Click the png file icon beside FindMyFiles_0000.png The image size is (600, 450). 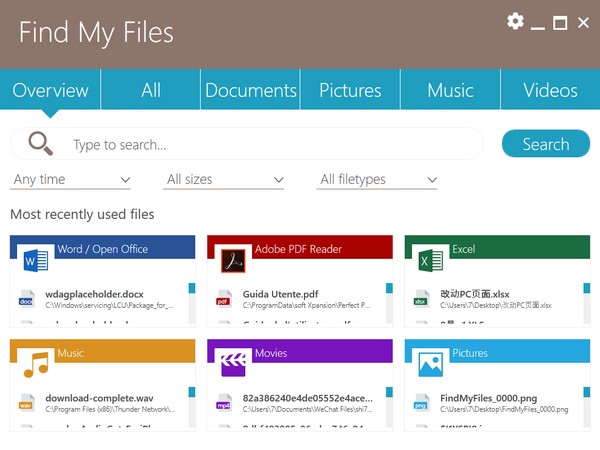(421, 403)
